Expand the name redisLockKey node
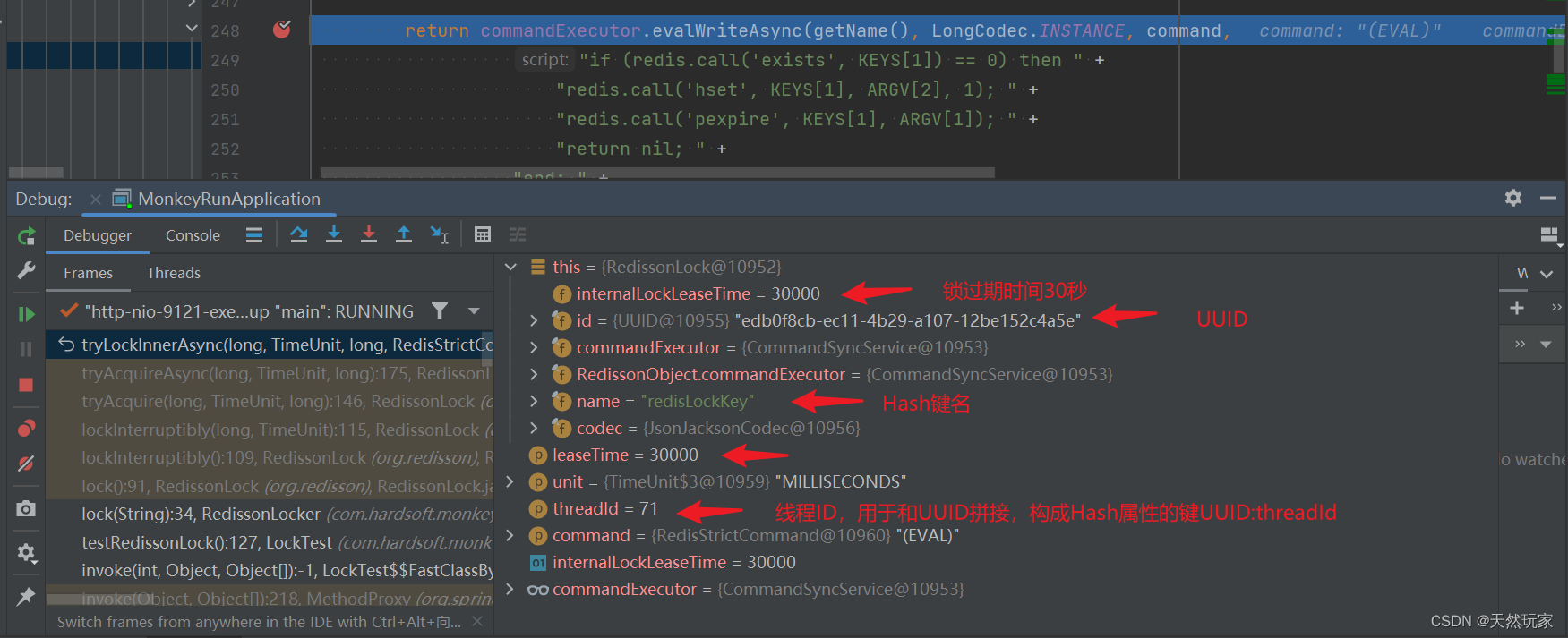The image size is (1568, 638). click(x=534, y=401)
